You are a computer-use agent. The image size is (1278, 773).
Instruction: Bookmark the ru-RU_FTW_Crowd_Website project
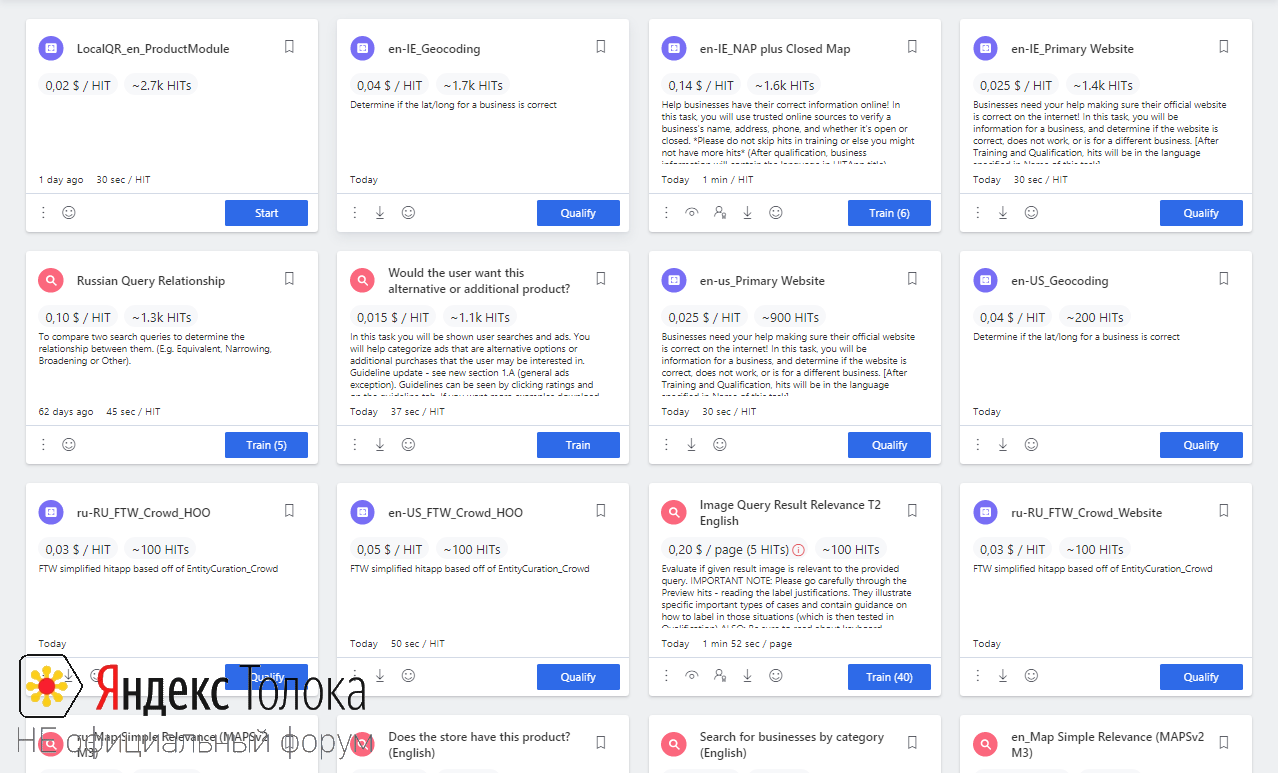[1223, 510]
